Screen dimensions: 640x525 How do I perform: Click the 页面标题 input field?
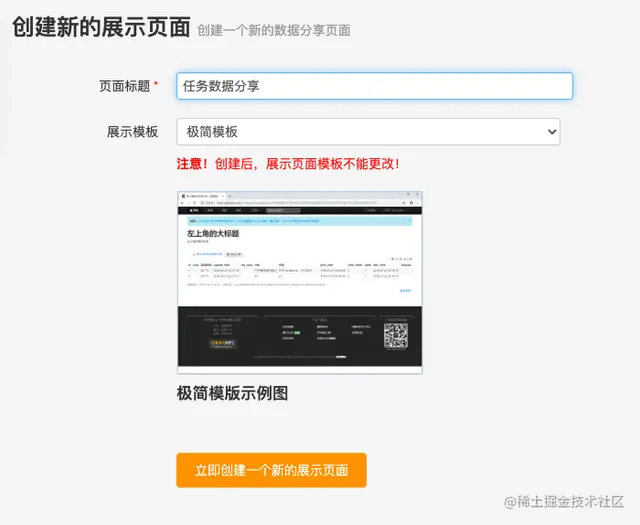[374, 86]
